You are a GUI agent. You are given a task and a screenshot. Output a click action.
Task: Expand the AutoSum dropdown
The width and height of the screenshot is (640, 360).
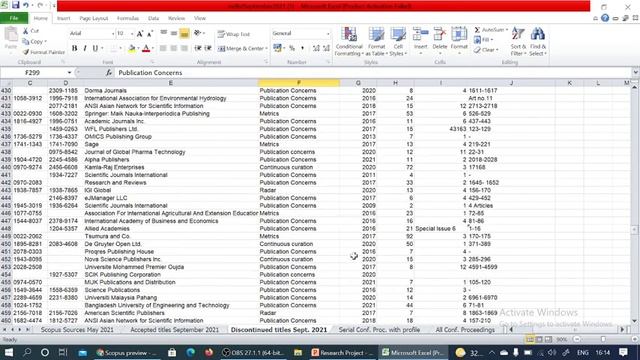pos(507,30)
